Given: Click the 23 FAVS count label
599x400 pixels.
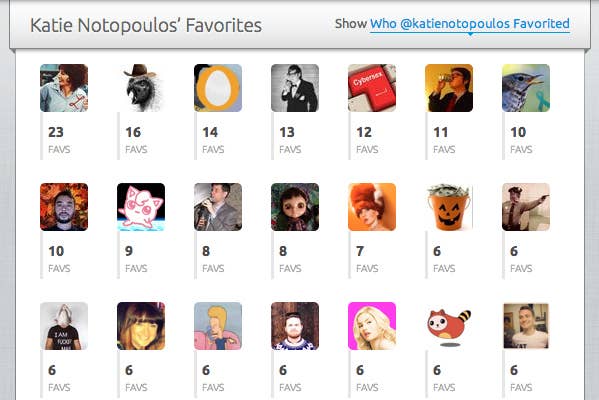Looking at the screenshot, I should coord(59,140).
